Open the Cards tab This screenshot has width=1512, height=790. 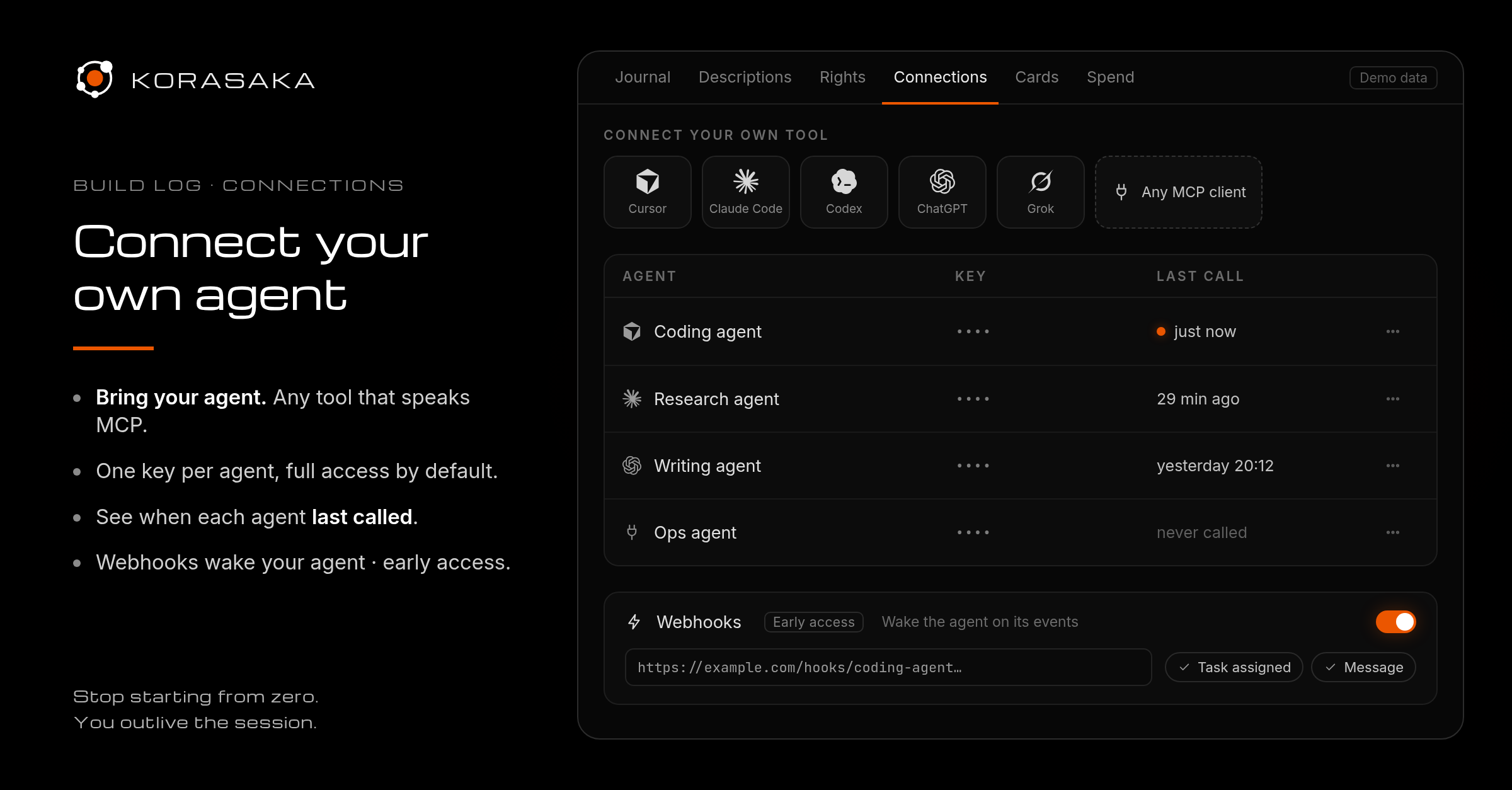tap(1036, 77)
